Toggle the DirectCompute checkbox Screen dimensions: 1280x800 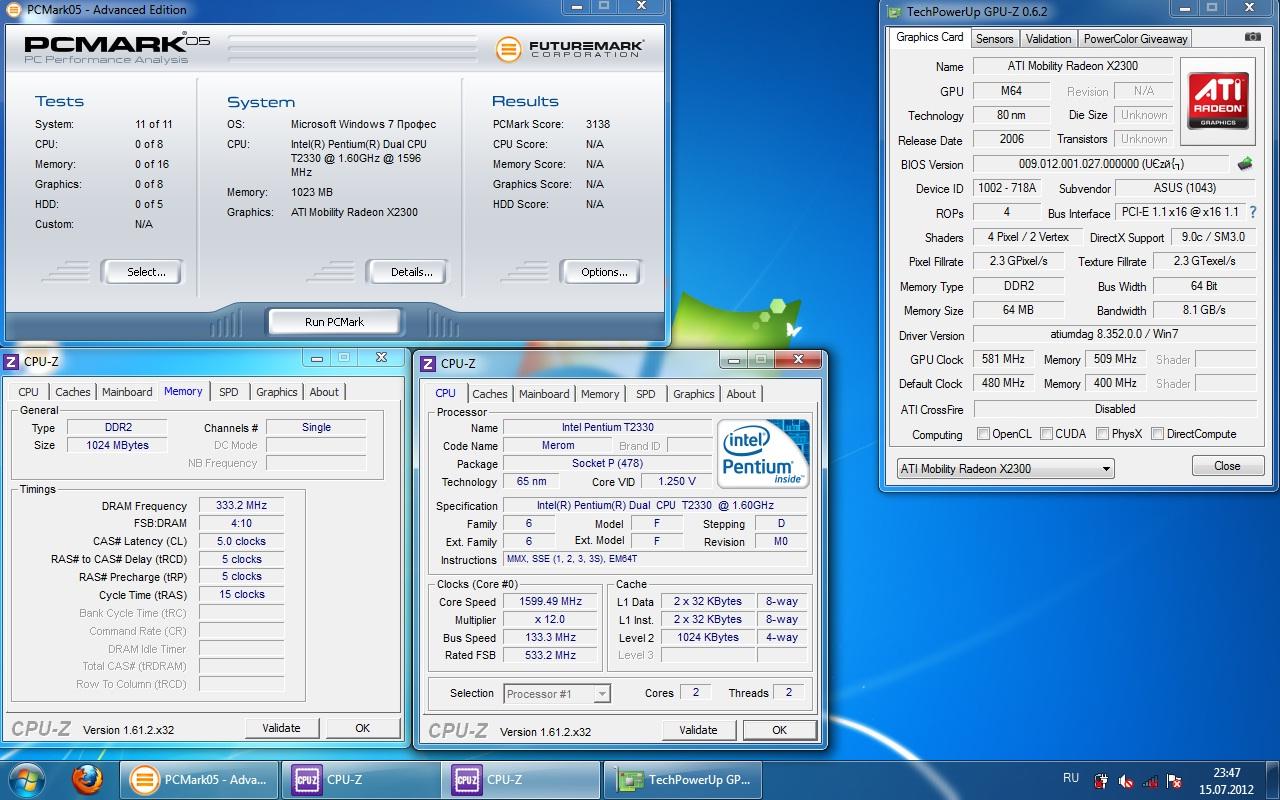point(1157,433)
